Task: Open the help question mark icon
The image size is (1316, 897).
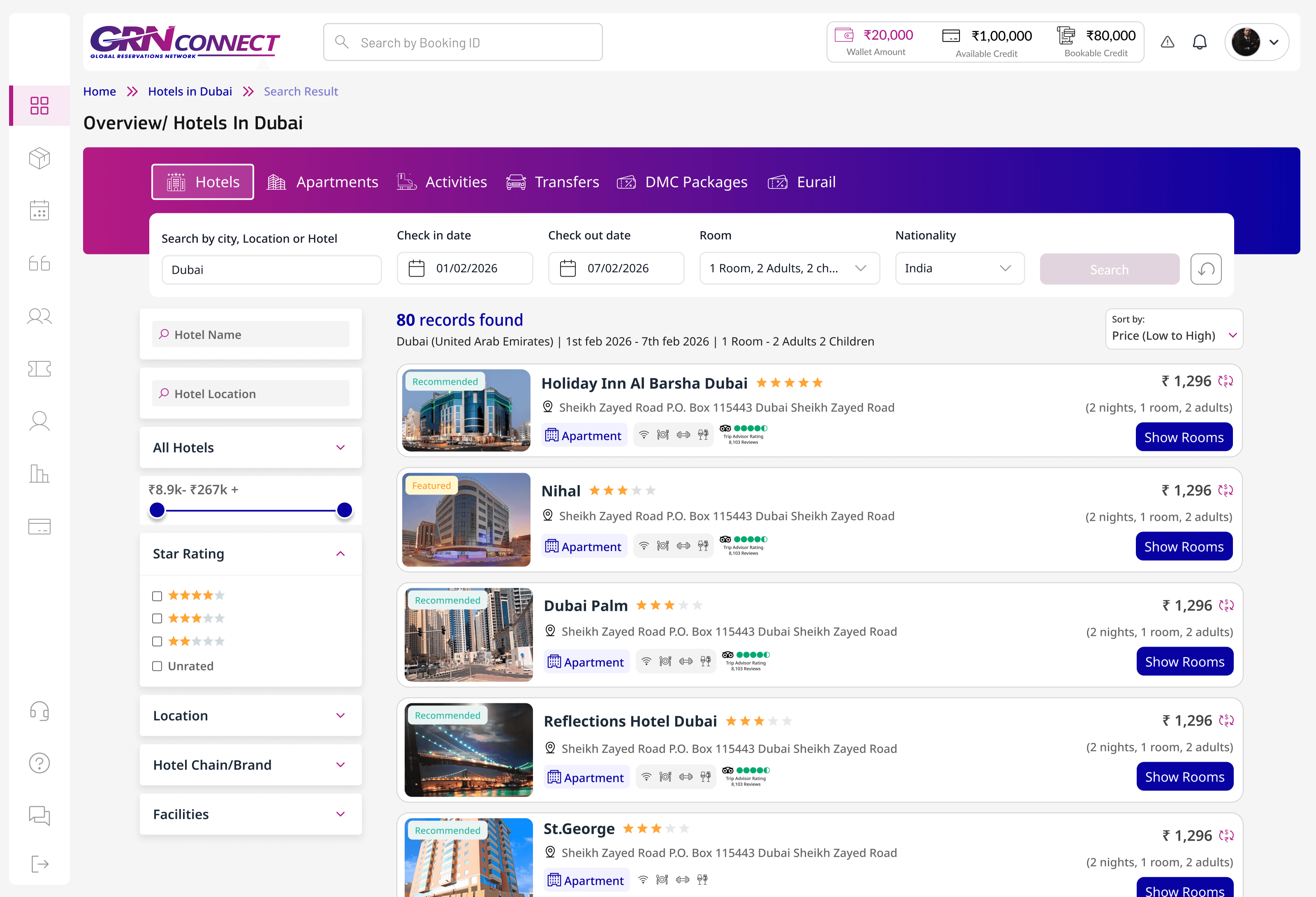Action: [x=39, y=763]
